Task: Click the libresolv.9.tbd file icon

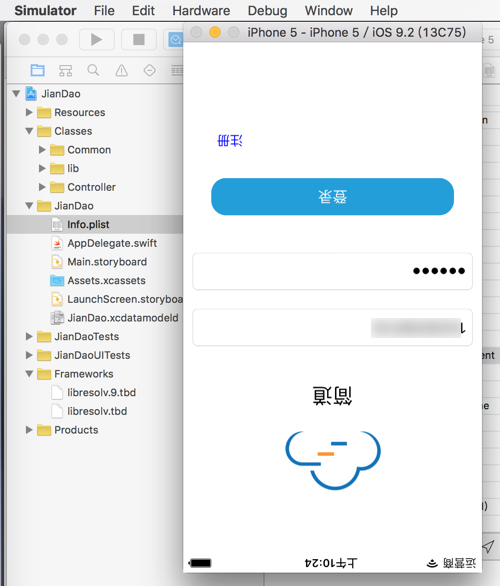Action: pyautogui.click(x=57, y=392)
